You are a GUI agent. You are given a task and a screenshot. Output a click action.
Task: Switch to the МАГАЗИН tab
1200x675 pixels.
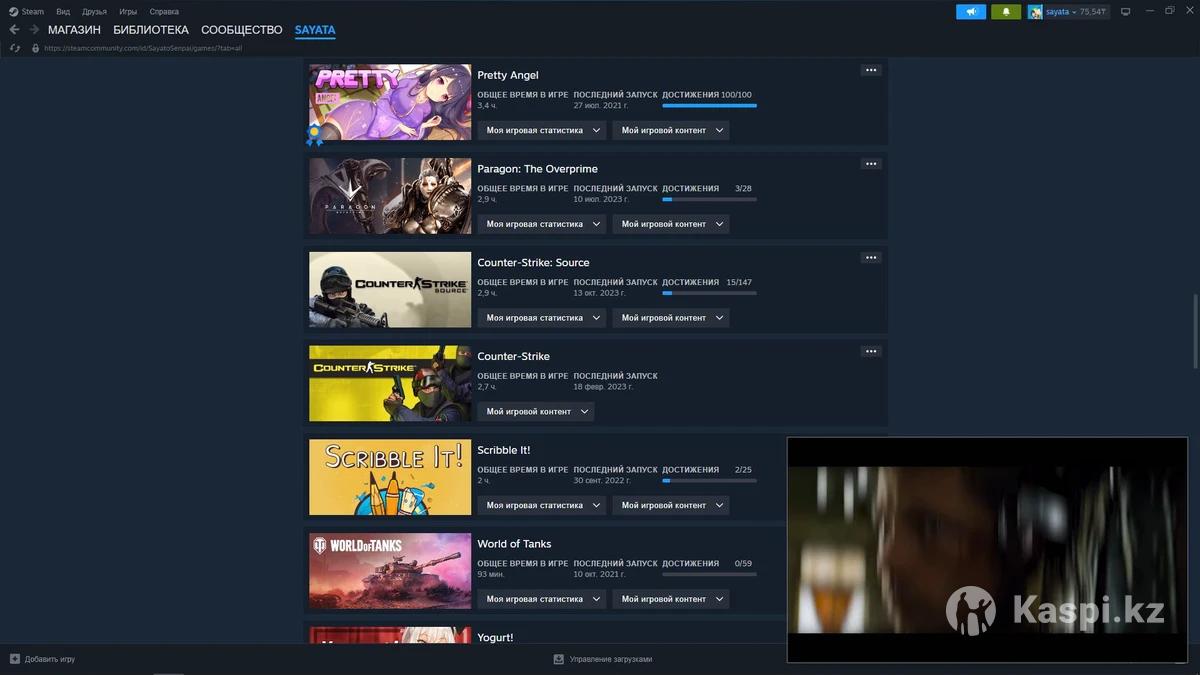point(74,30)
